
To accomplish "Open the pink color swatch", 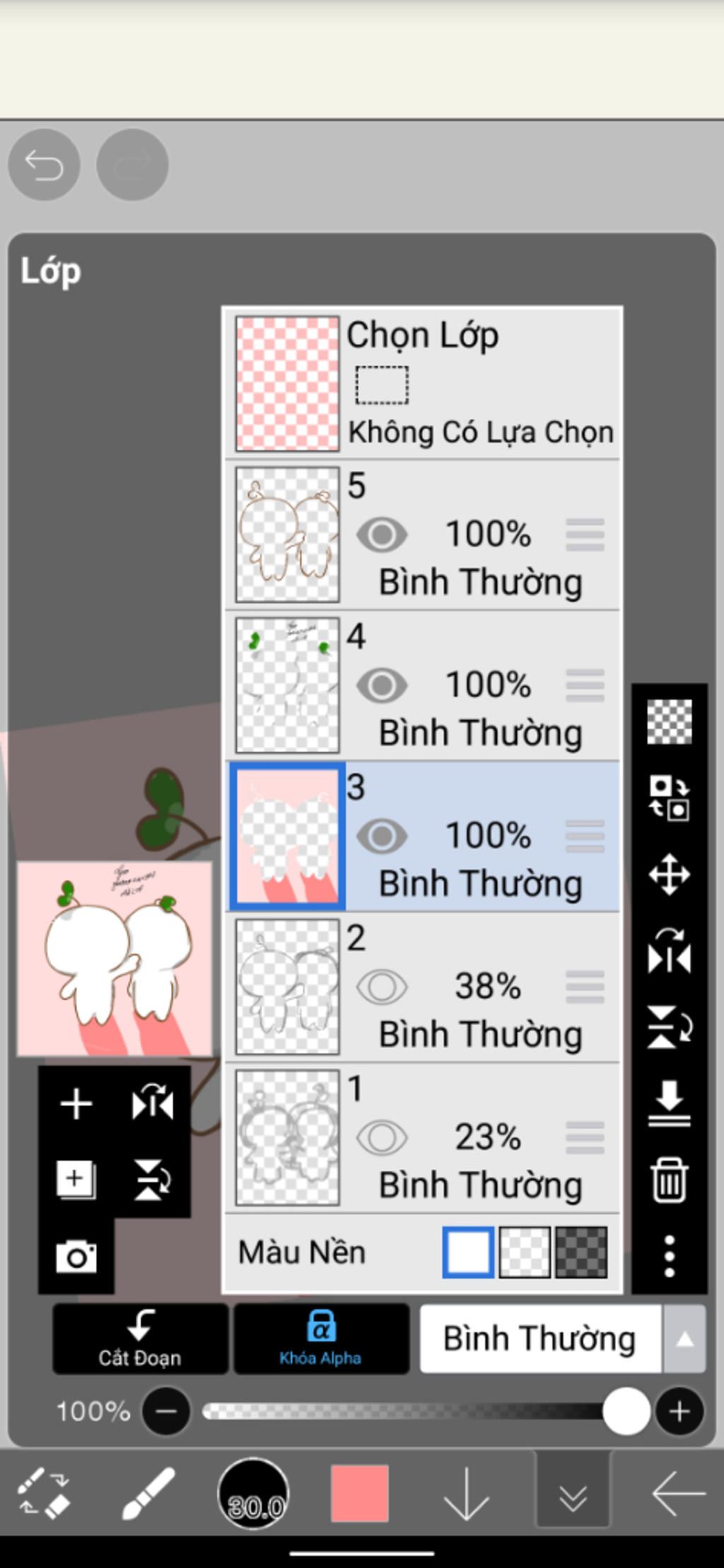I will click(x=360, y=1493).
